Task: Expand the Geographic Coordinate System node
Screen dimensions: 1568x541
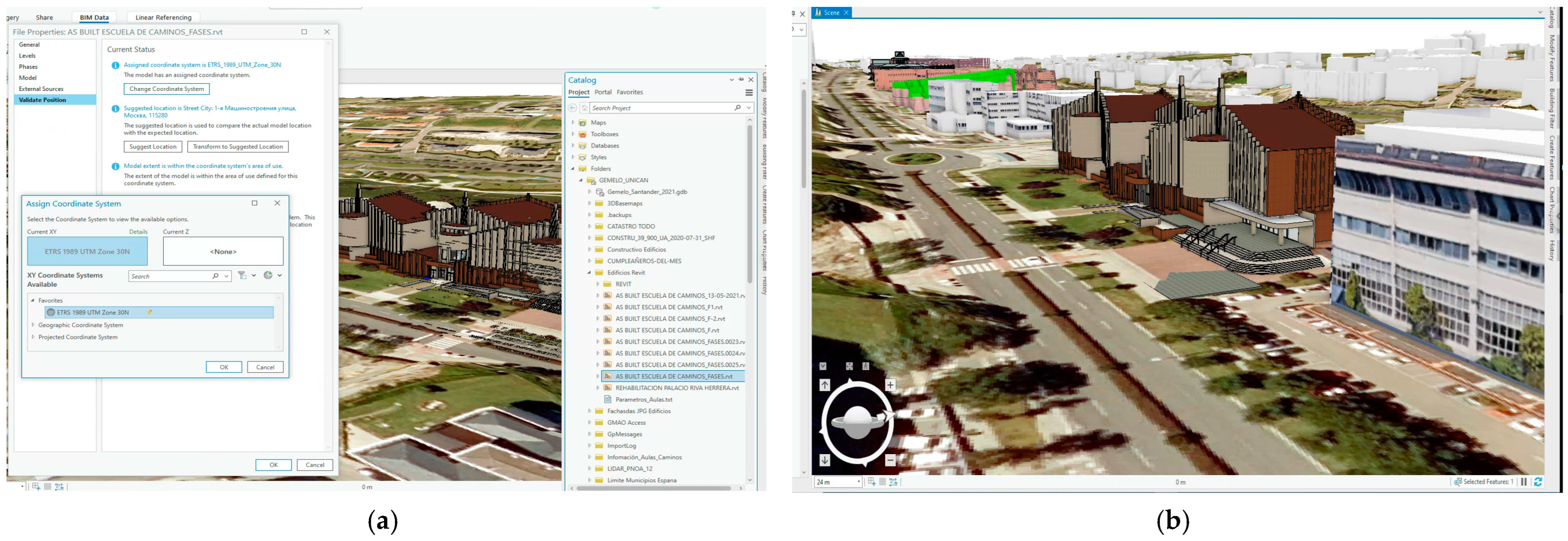Action: (x=33, y=325)
